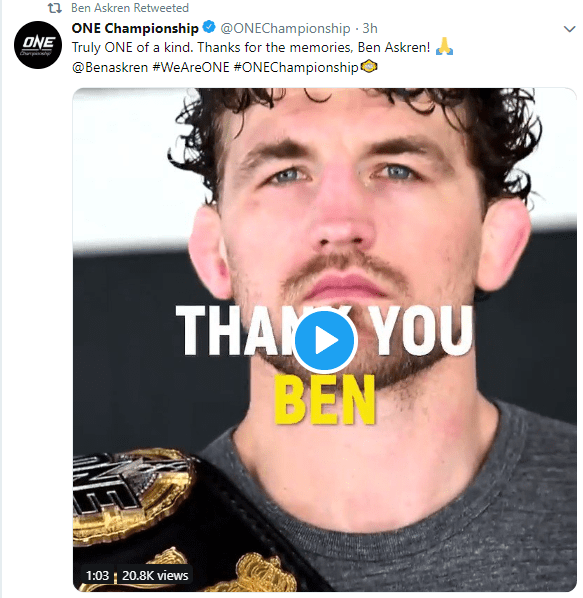Viewport: 583px width, 598px height.
Task: Open ONE Championship profile avatar
Action: (38, 45)
